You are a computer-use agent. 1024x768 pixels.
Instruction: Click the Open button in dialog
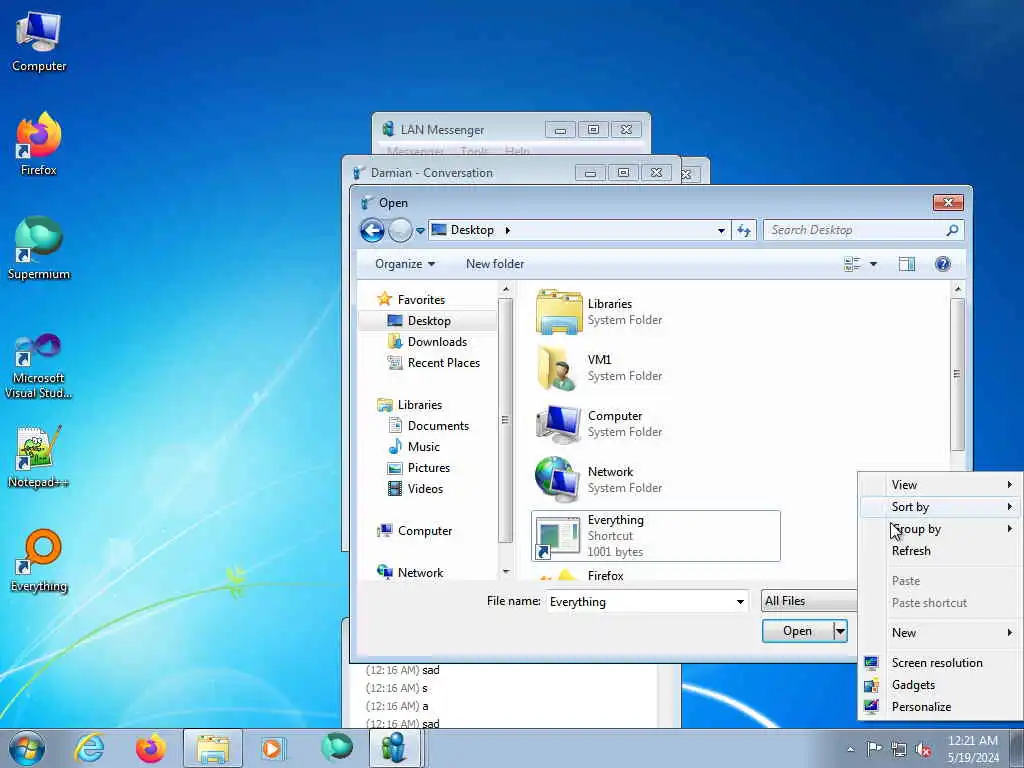click(x=797, y=631)
